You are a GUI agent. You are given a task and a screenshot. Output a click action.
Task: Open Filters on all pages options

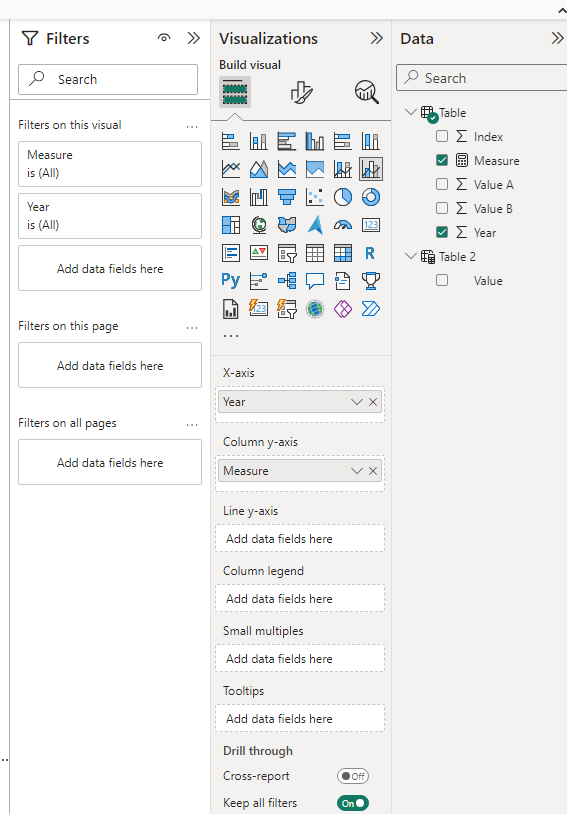[x=192, y=425]
